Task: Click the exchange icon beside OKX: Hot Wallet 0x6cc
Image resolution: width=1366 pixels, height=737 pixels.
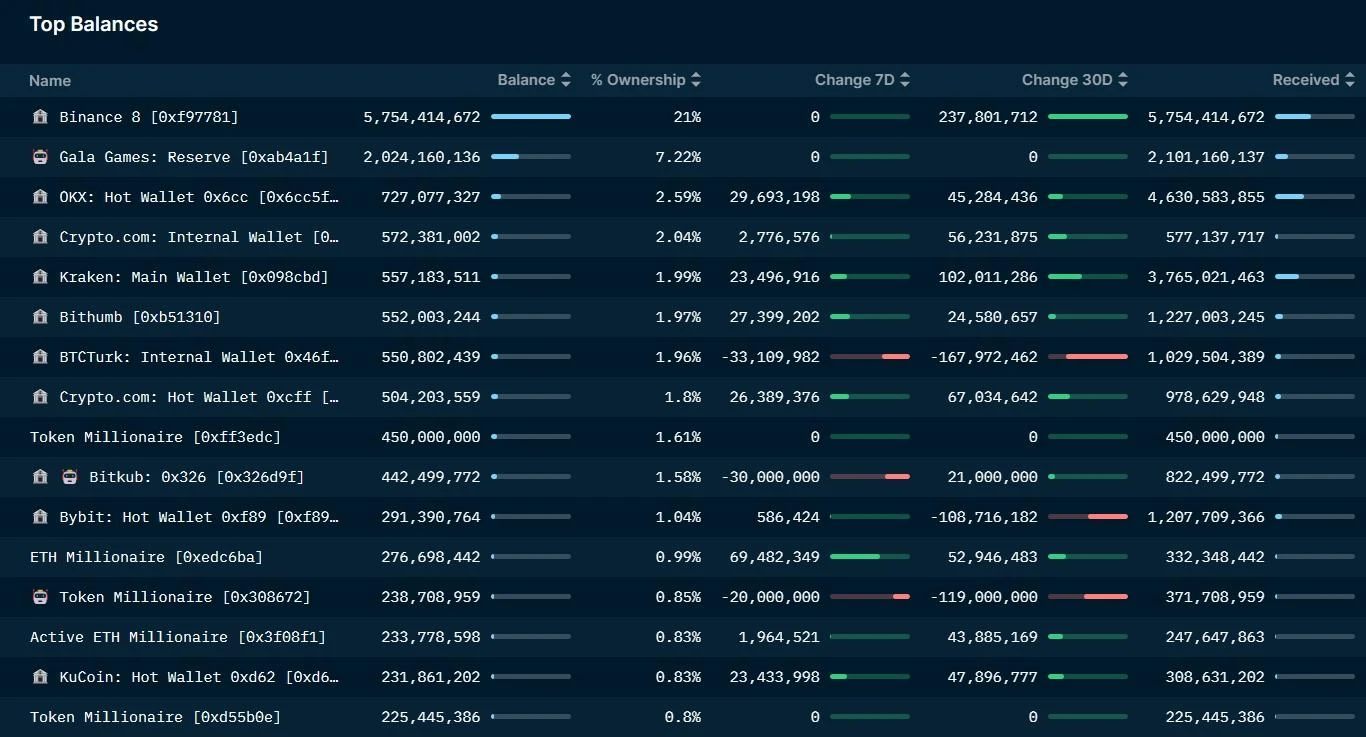Action: [x=40, y=197]
